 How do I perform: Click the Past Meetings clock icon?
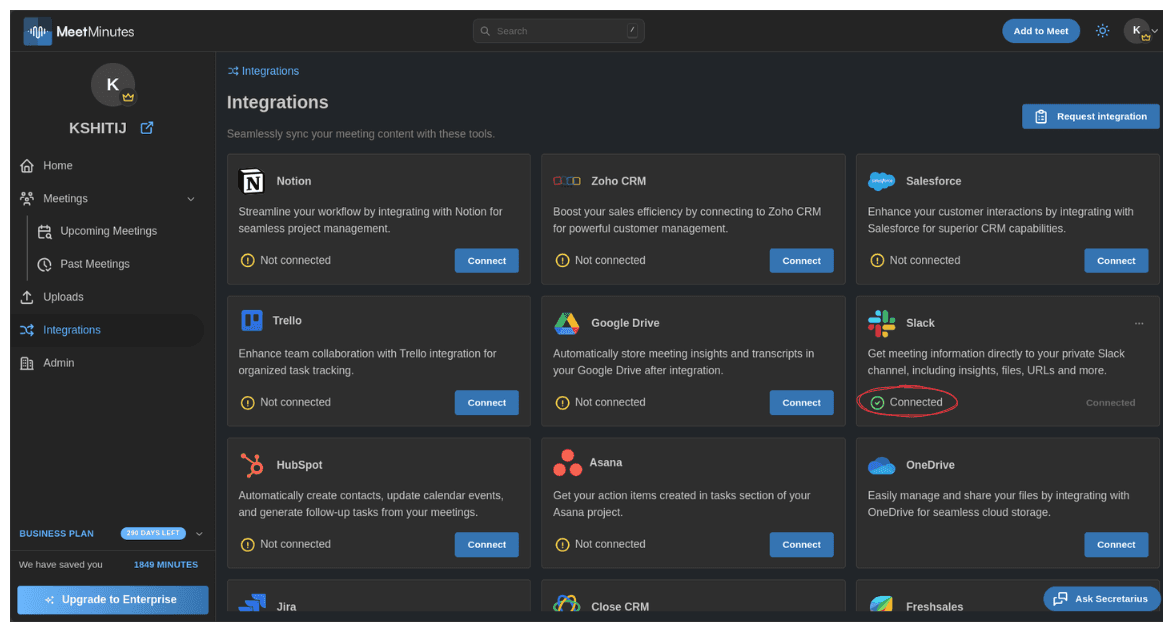click(45, 264)
